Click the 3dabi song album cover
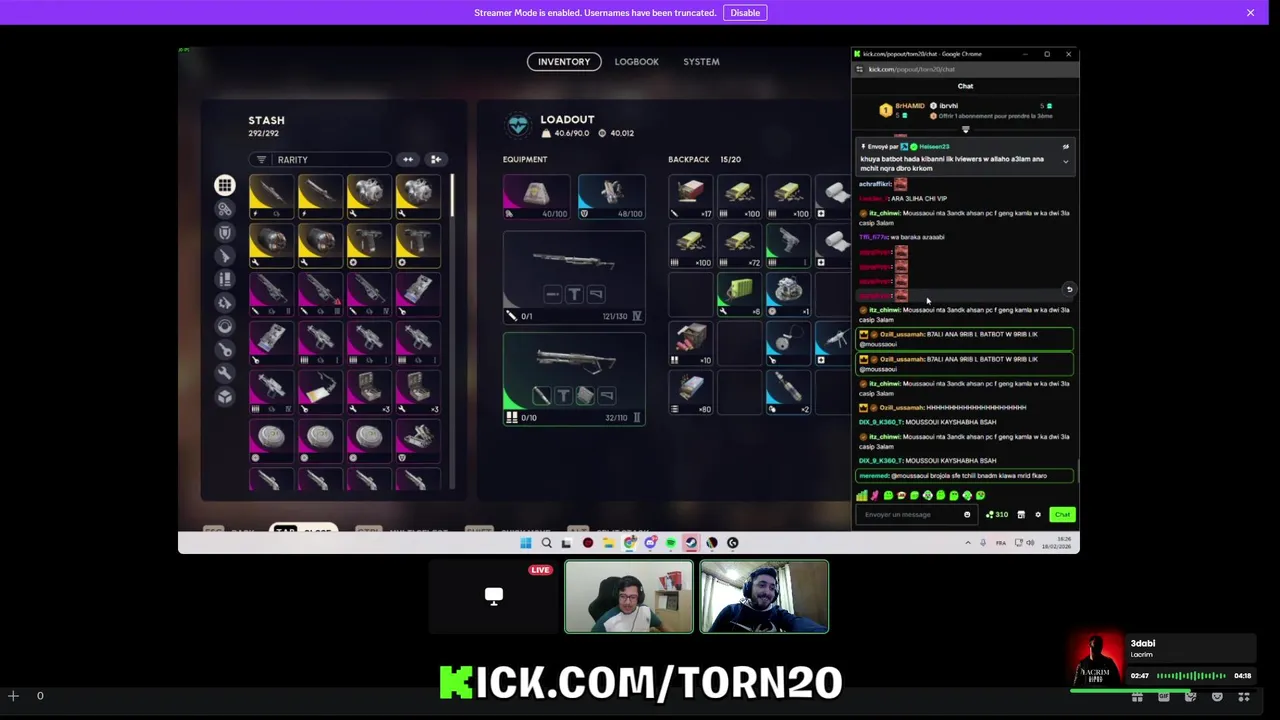The image size is (1280, 720). coord(1096,660)
